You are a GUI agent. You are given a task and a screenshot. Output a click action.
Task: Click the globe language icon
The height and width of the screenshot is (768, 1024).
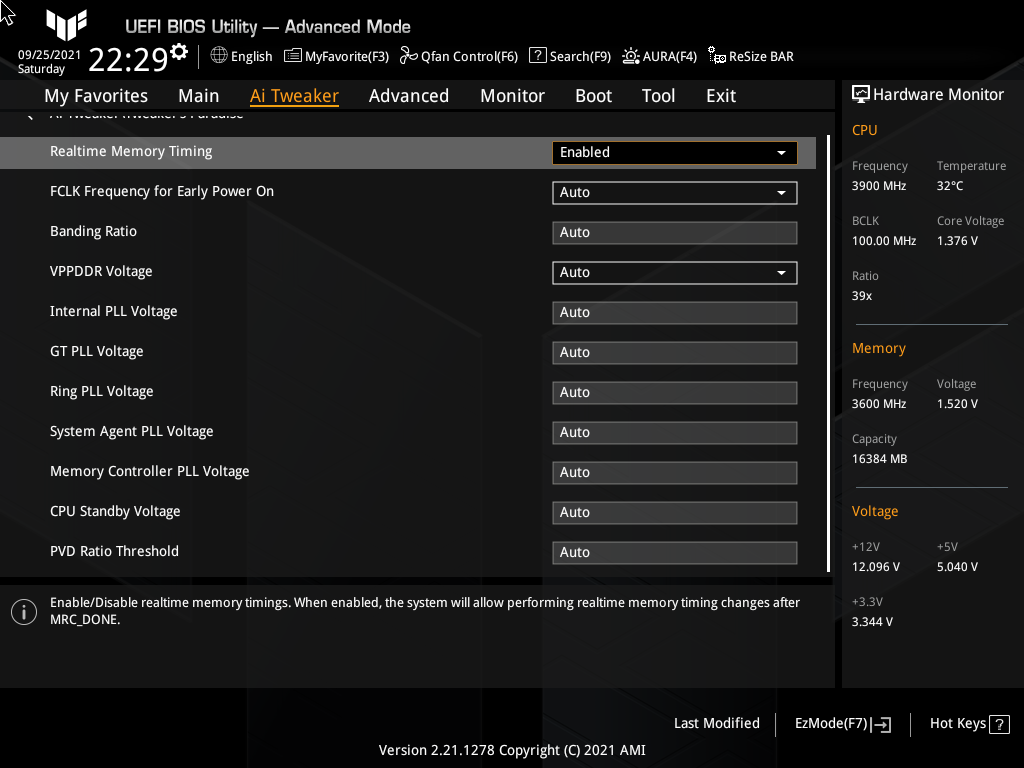[x=219, y=56]
